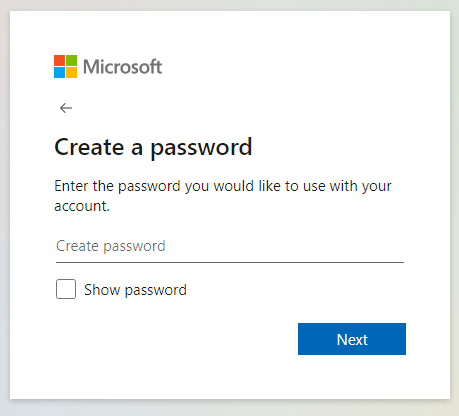Click the word account in description
The image size is (459, 416).
coord(80,206)
